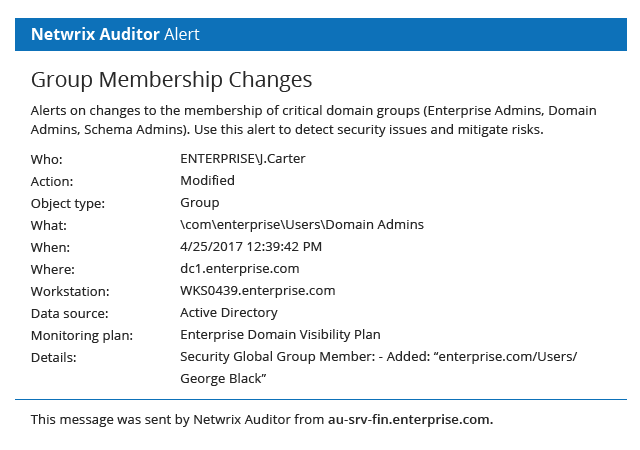Click the dc1.enterprise.com server name

239,269
